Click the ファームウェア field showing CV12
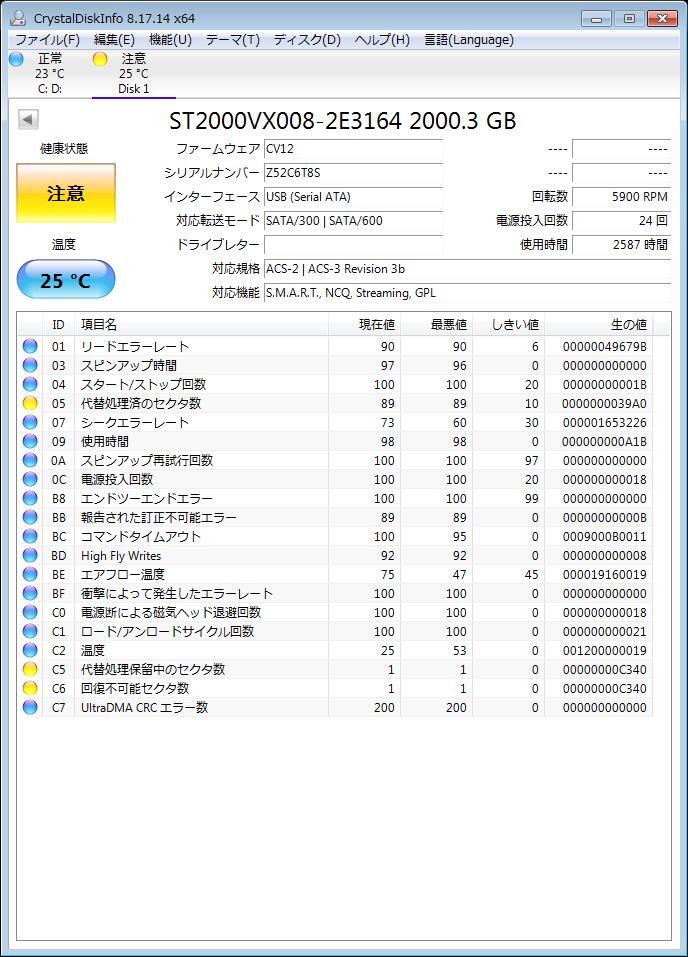 [x=353, y=149]
